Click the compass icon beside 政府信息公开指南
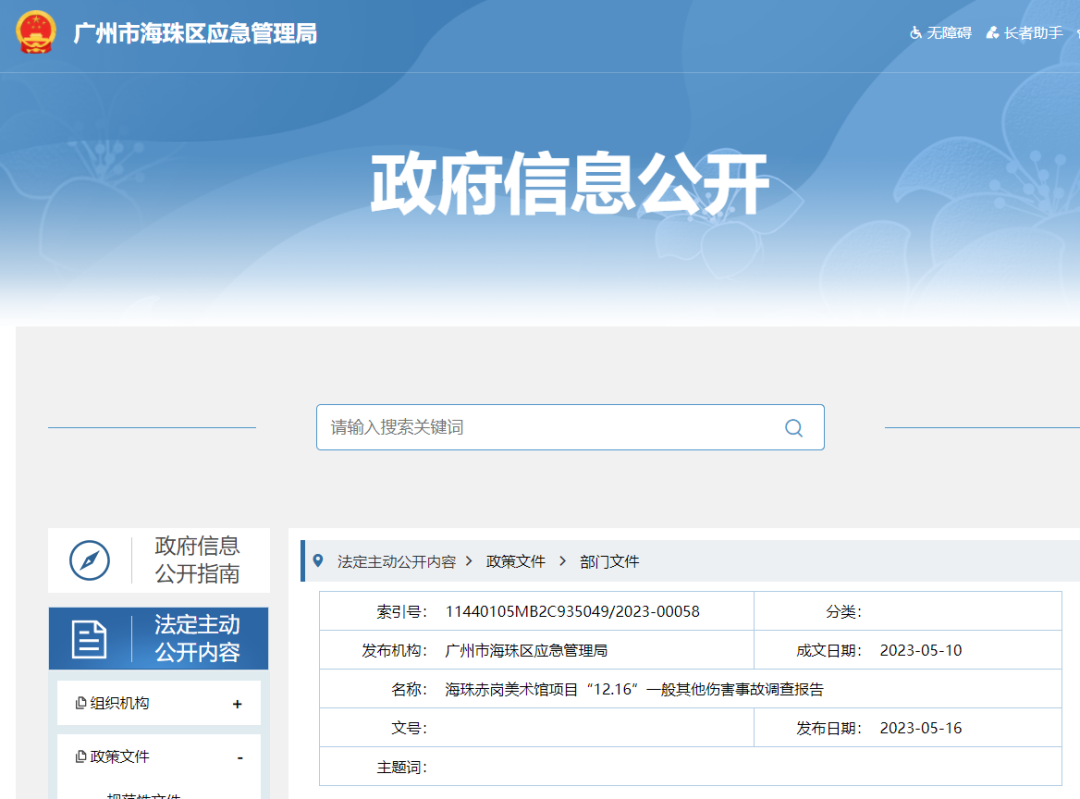This screenshot has width=1080, height=799. point(90,560)
